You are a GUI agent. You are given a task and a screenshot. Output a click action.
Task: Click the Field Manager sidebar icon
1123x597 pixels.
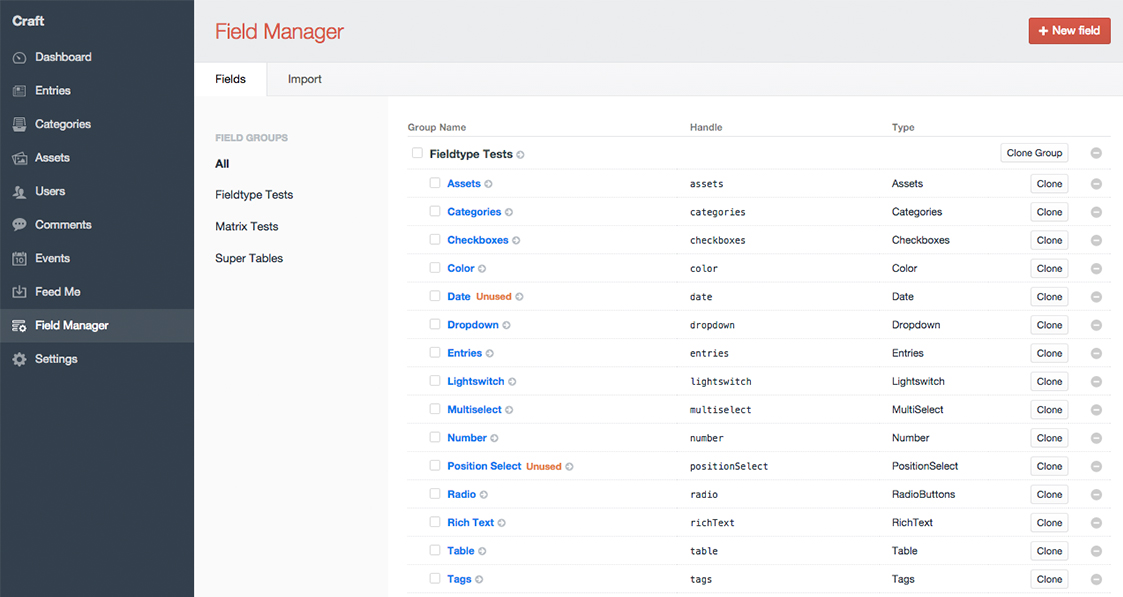[x=19, y=326]
